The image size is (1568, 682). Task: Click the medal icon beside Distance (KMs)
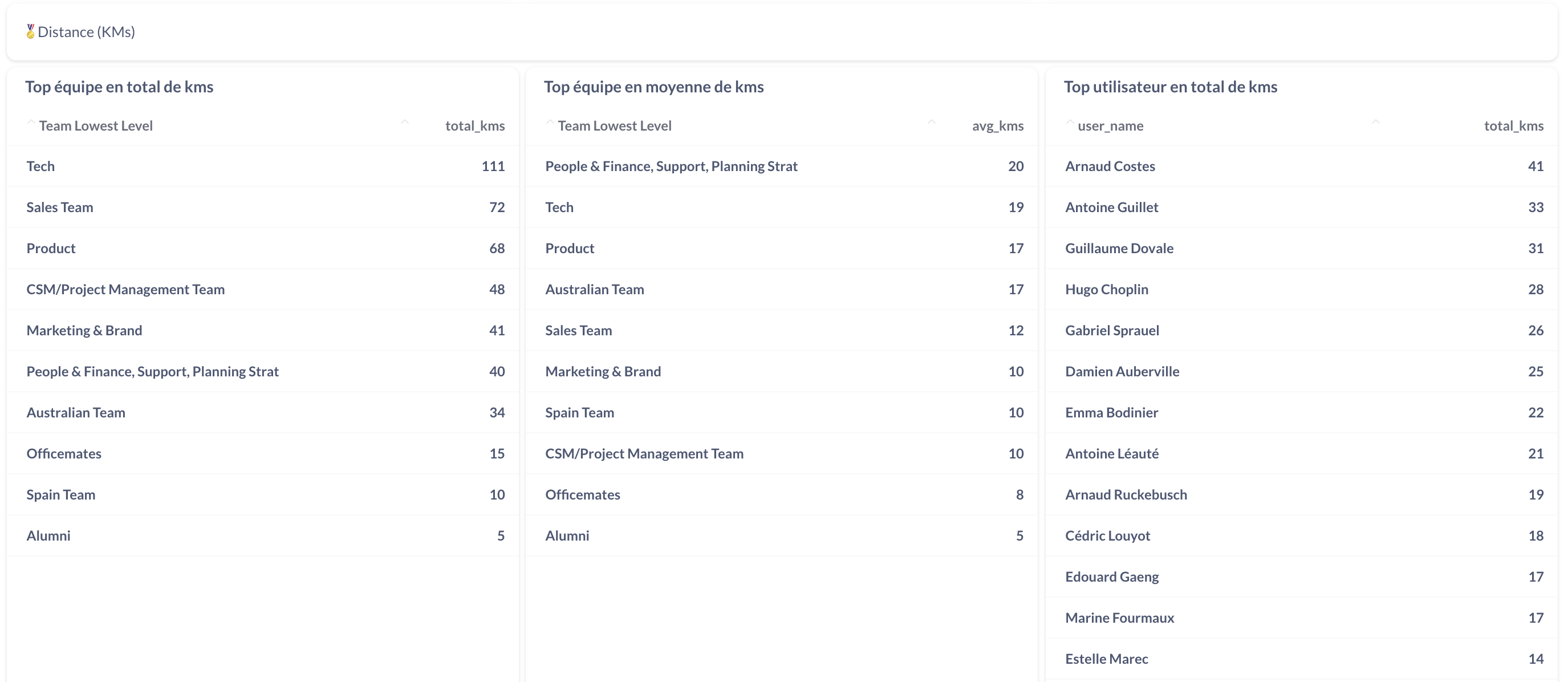(30, 32)
